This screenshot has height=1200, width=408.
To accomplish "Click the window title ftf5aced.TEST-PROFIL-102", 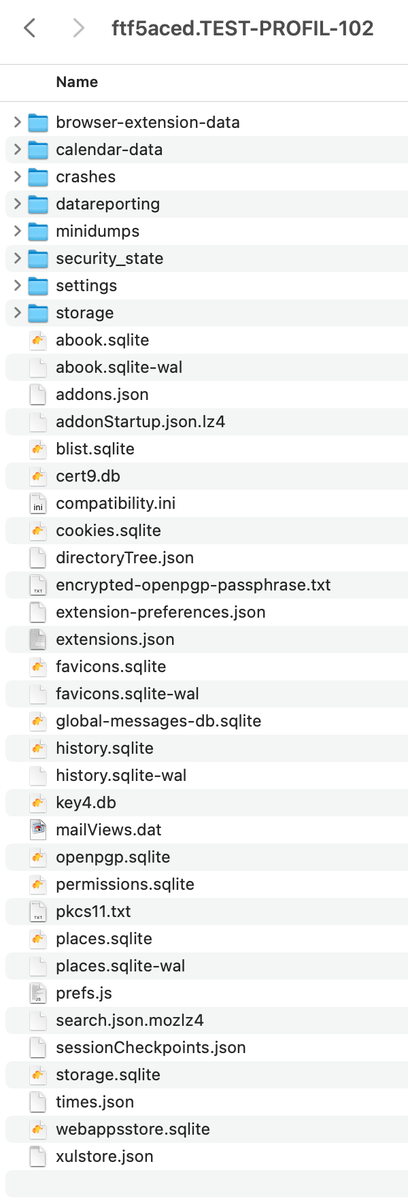I will 243,29.
